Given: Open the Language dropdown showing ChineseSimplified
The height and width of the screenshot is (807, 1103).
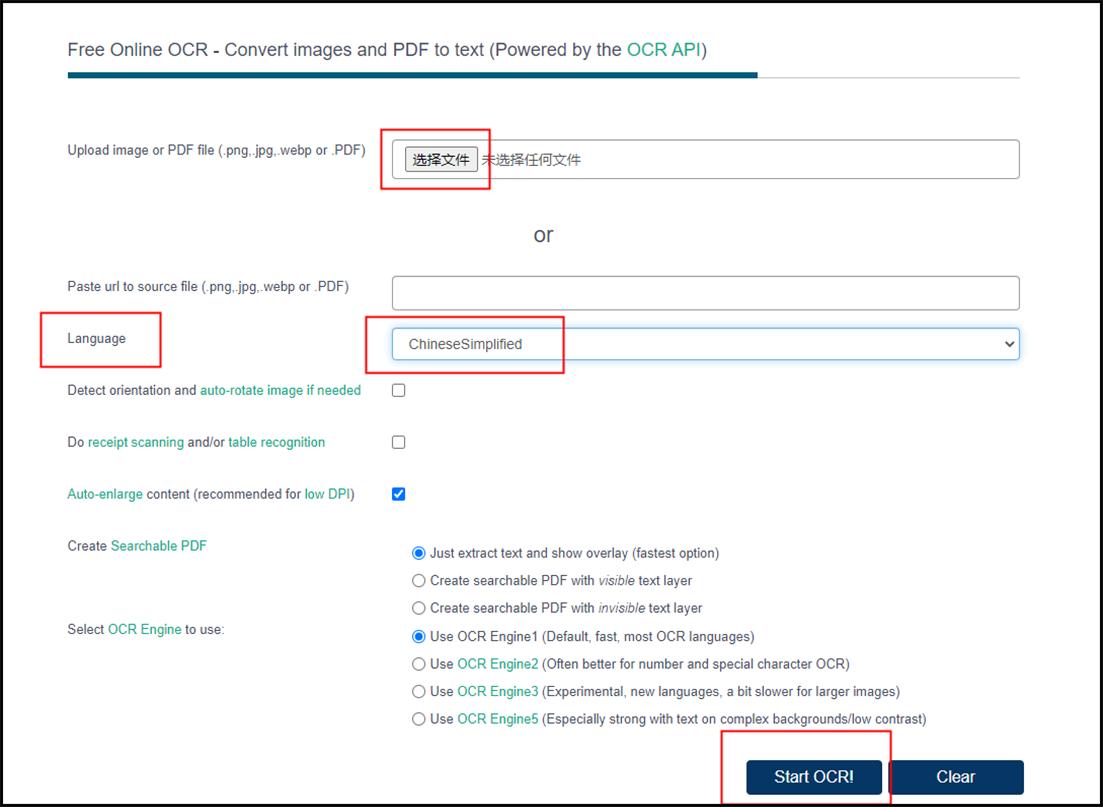Looking at the screenshot, I should tap(705, 344).
